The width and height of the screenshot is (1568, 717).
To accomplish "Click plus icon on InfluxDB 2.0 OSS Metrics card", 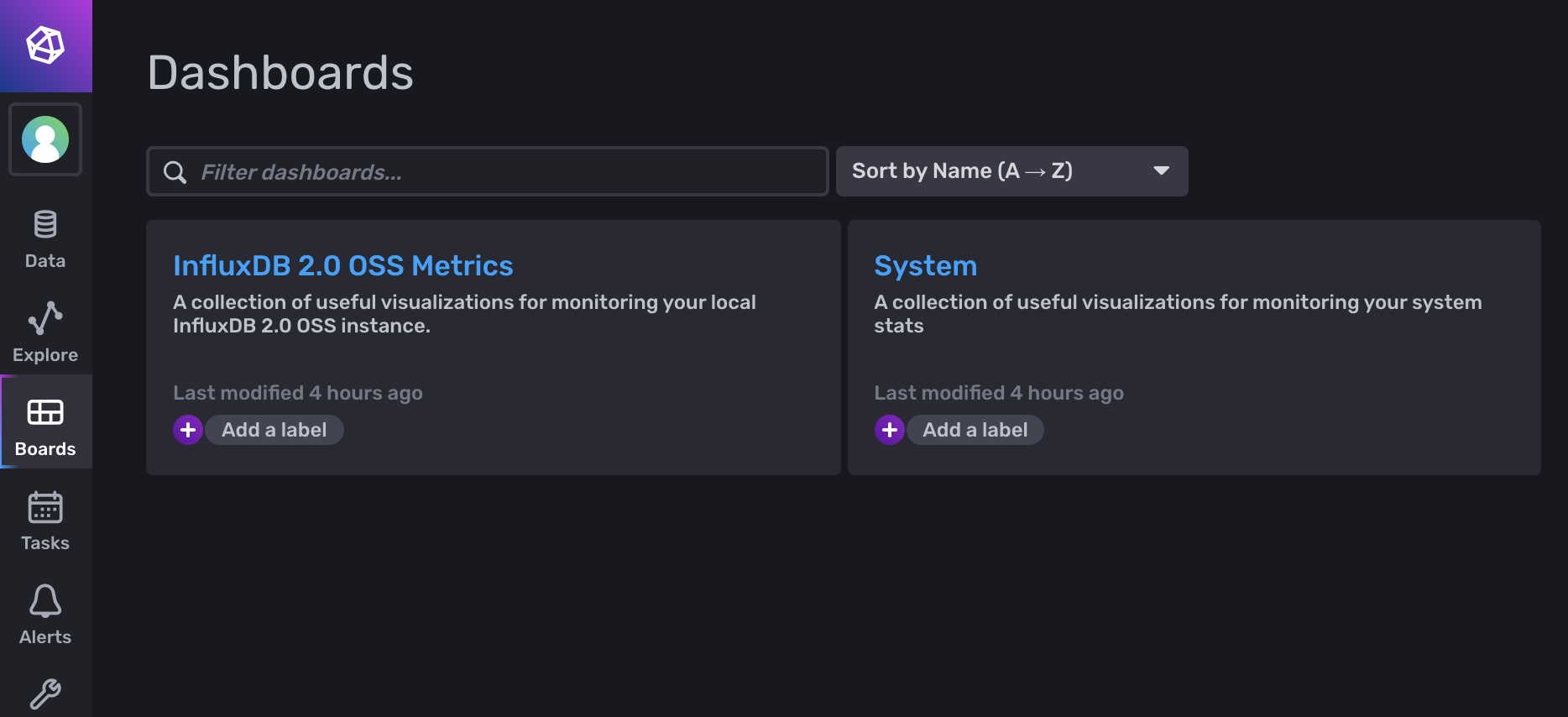I will [x=188, y=430].
